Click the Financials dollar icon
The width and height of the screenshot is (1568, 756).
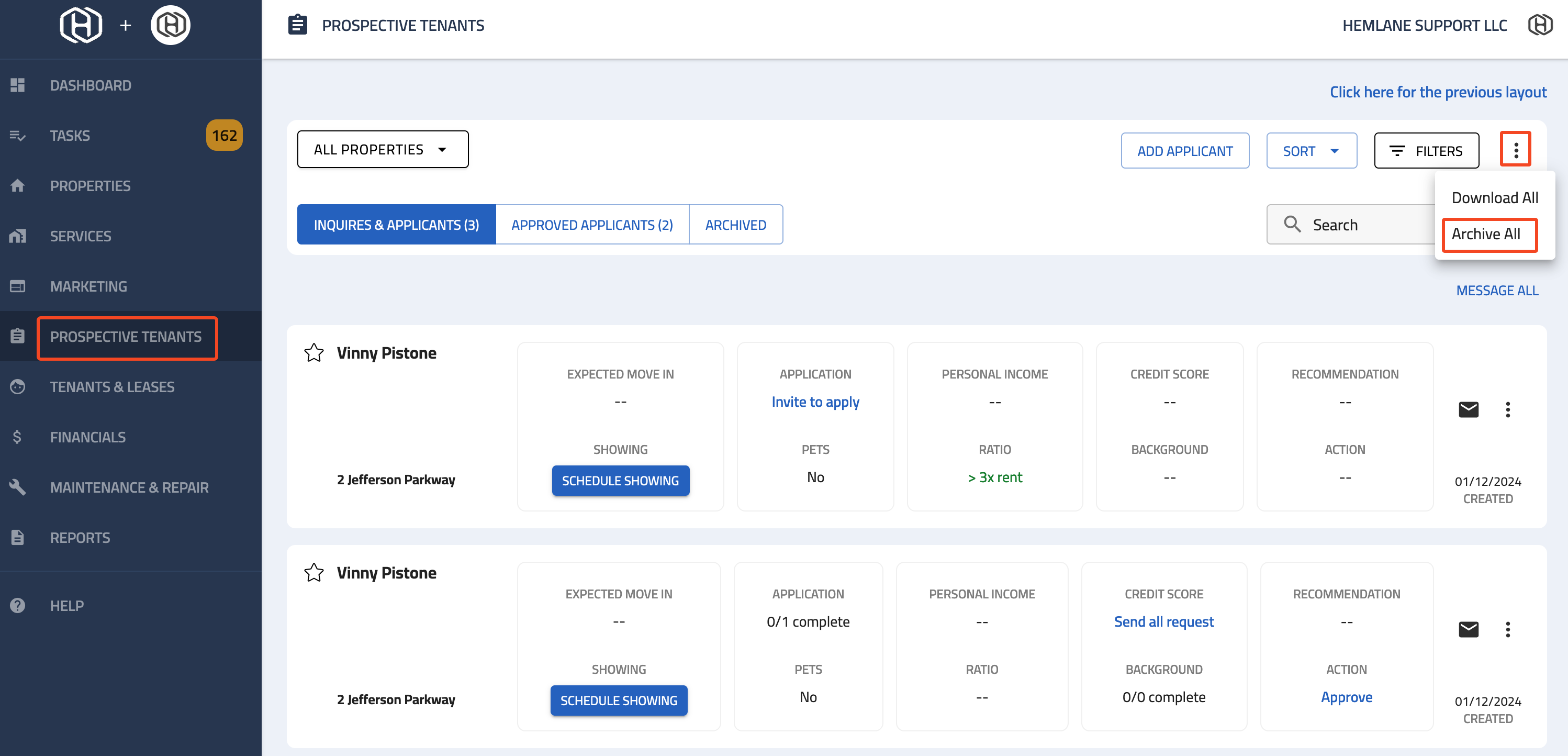[17, 437]
